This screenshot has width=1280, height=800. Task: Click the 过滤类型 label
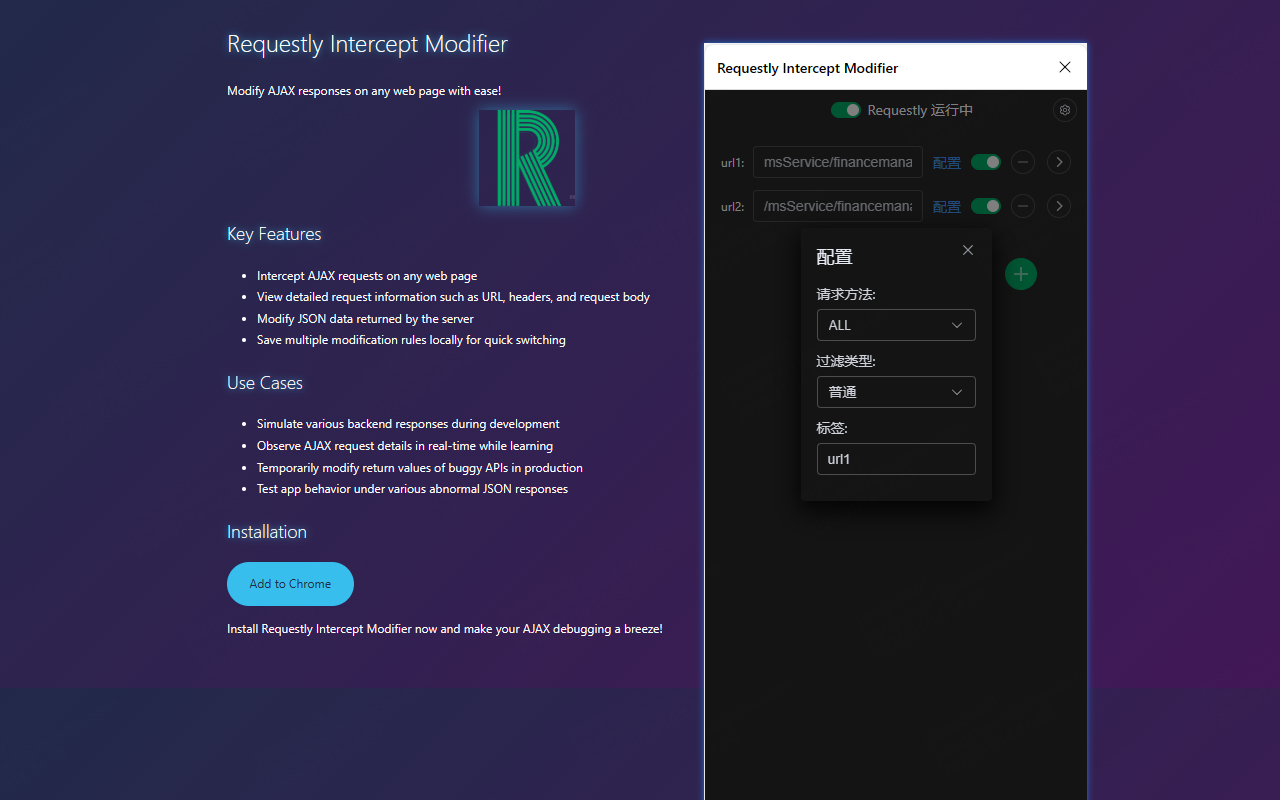click(x=846, y=361)
